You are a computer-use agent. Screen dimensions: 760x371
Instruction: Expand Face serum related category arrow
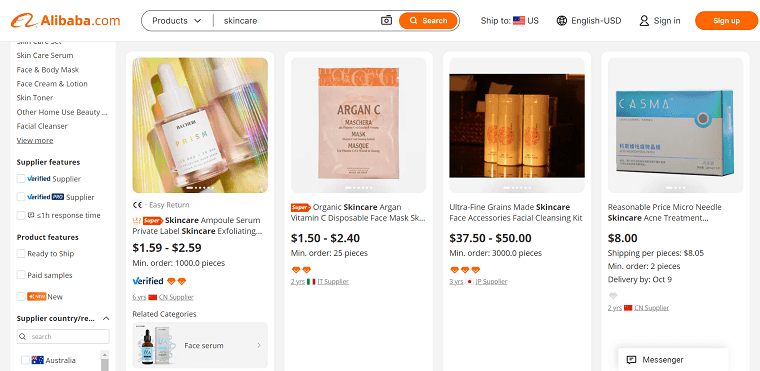point(259,346)
